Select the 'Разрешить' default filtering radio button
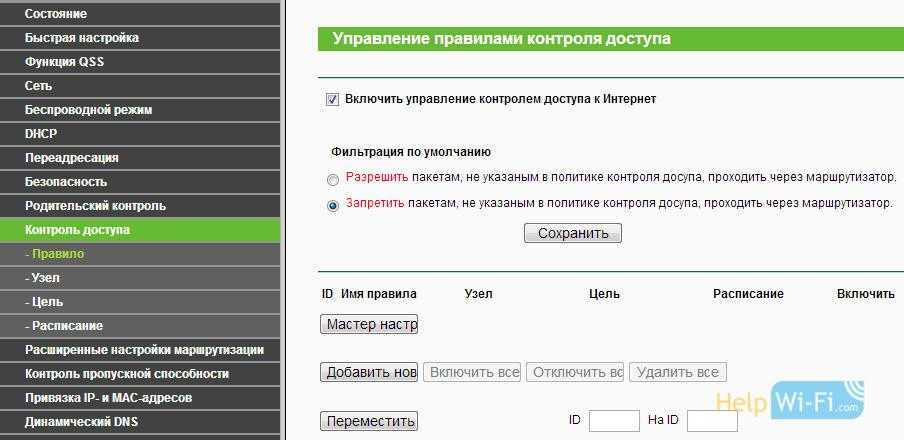This screenshot has width=904, height=440. point(333,180)
